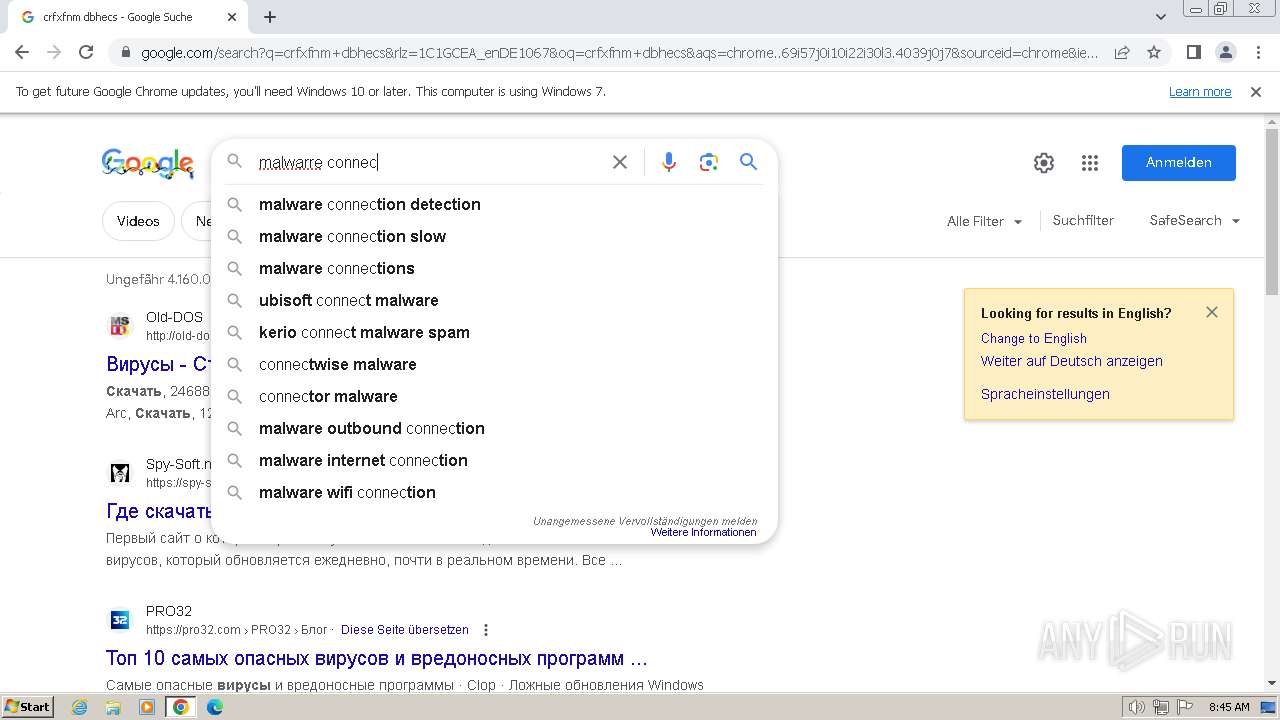Close the Google Suche tab
This screenshot has width=1280, height=720.
coord(232,17)
